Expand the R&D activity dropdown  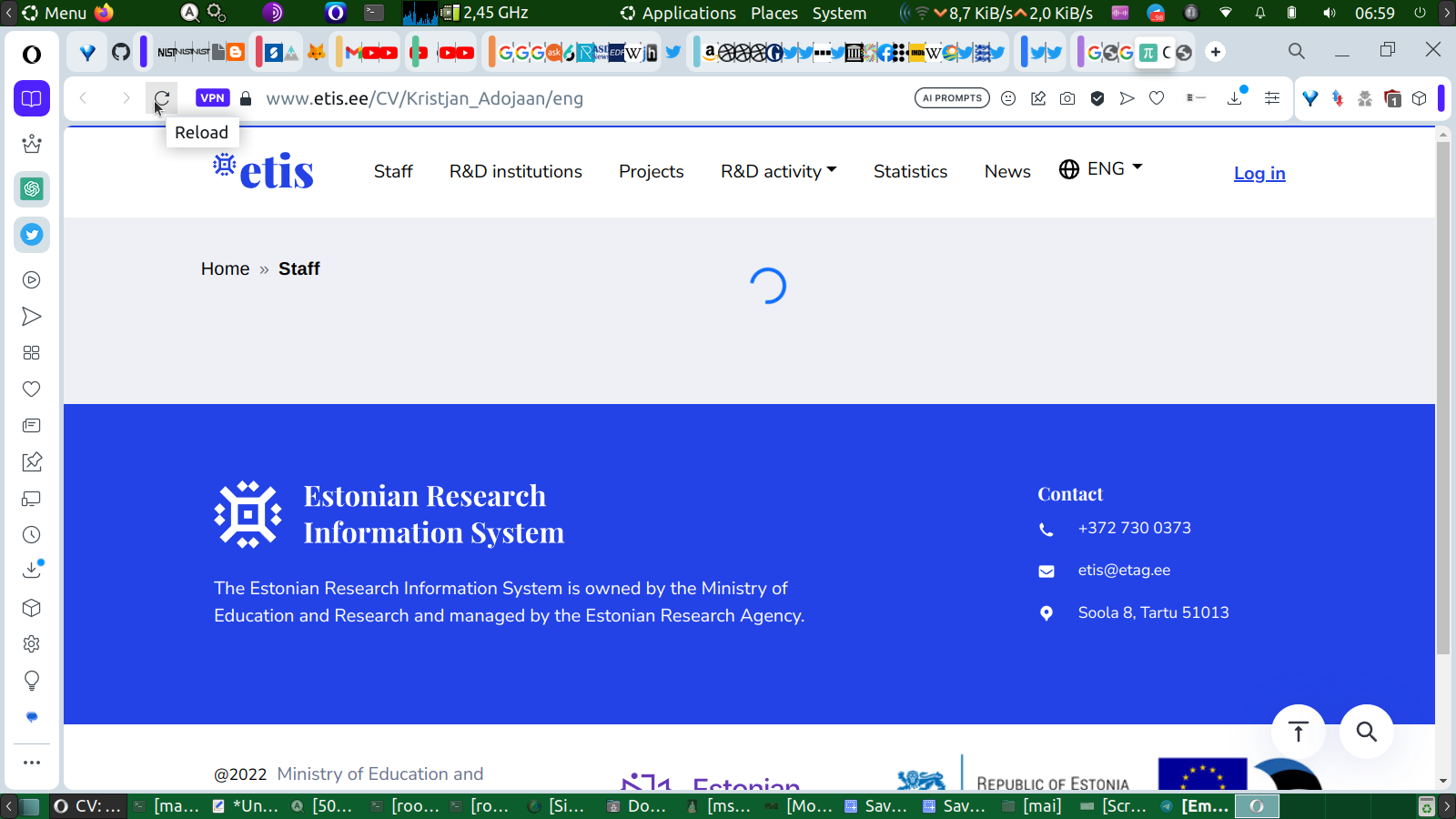778,171
